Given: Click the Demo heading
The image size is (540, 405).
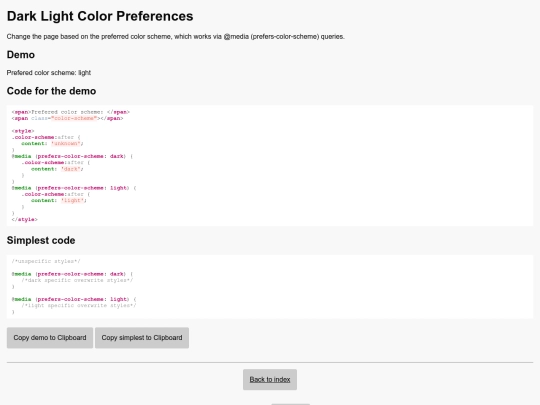Looking at the screenshot, I should coord(21,55).
